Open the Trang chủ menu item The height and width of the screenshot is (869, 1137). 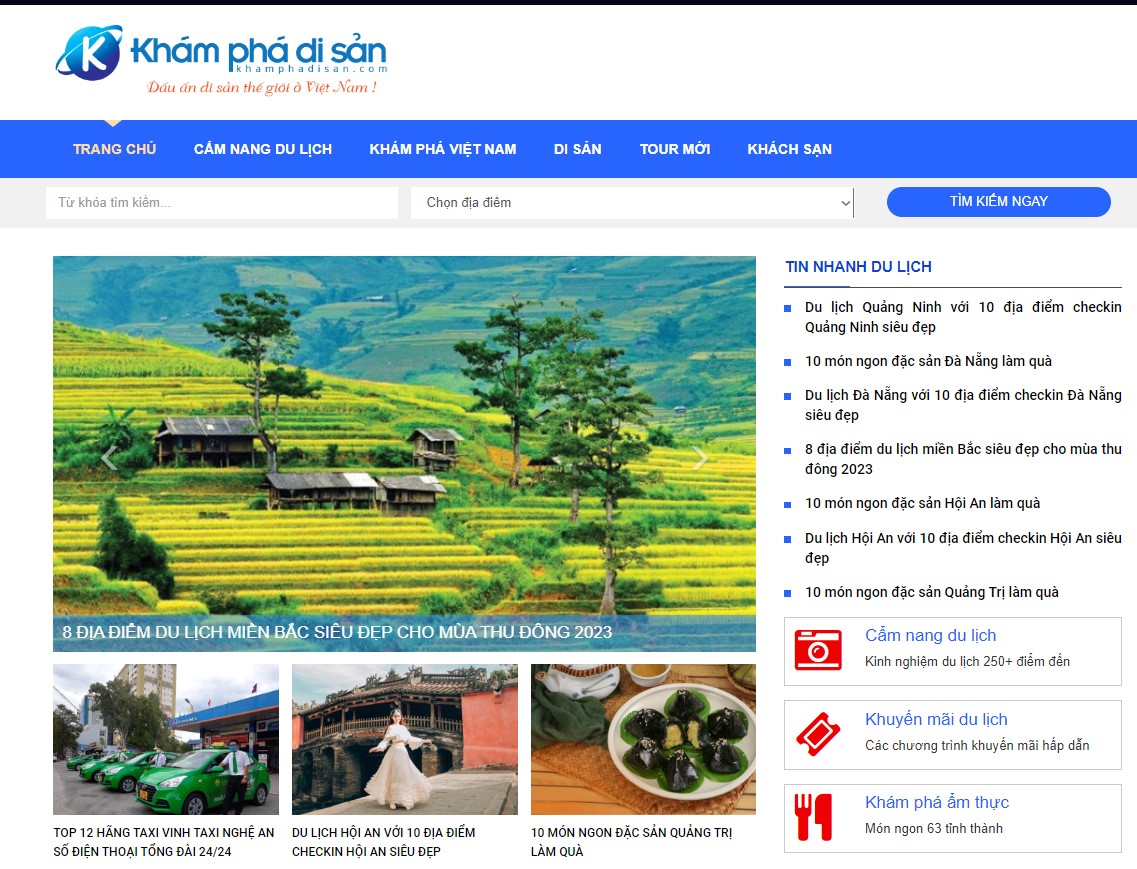pos(115,149)
